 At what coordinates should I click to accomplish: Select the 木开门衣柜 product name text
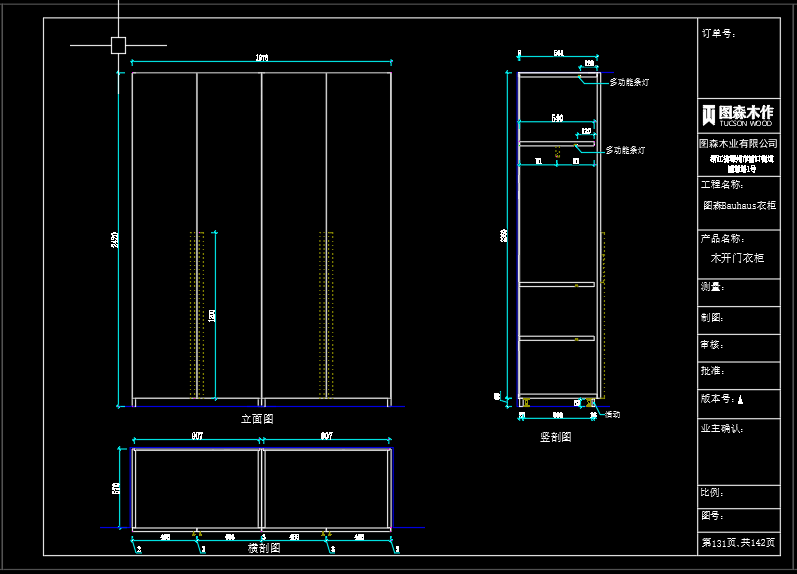(x=737, y=258)
